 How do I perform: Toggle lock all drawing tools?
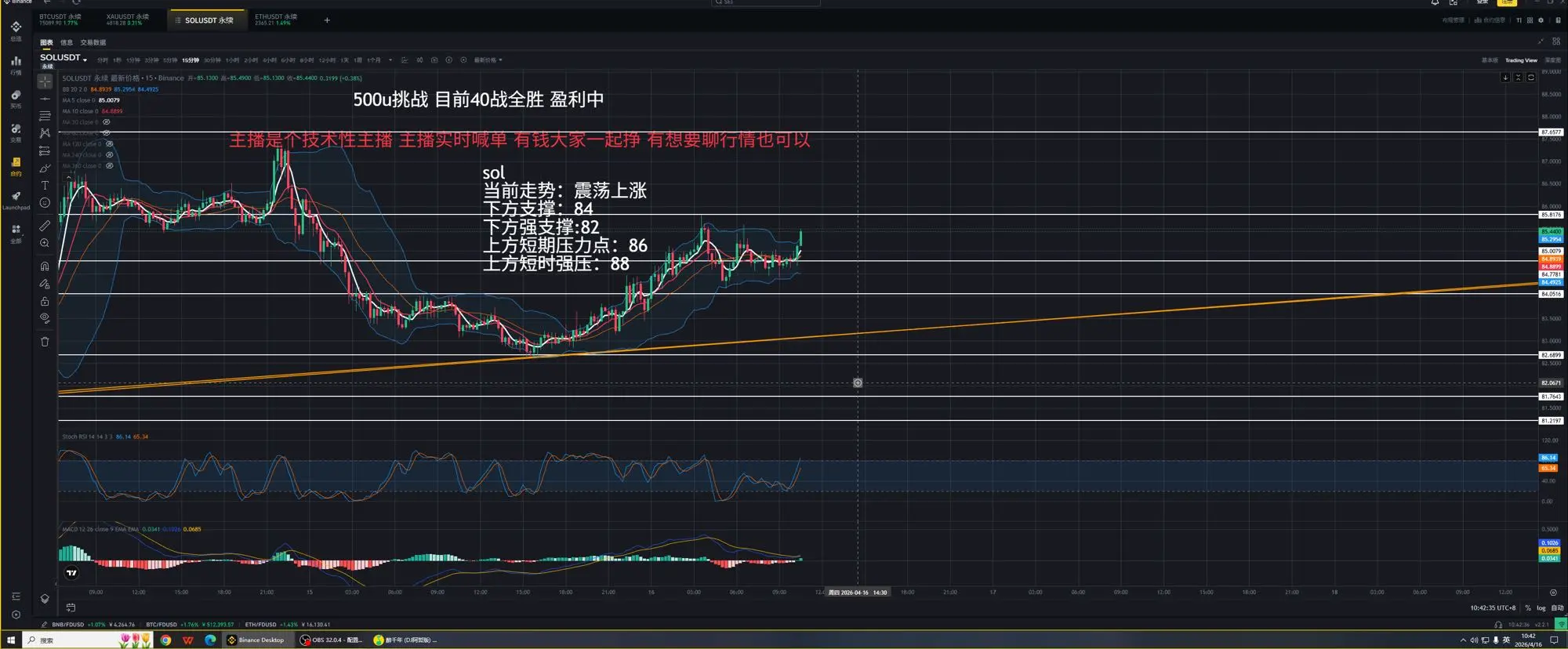pos(45,301)
